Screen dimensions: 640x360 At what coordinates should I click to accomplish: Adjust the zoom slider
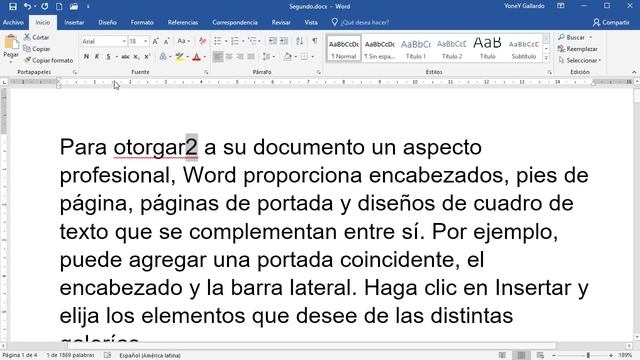(x=588, y=355)
